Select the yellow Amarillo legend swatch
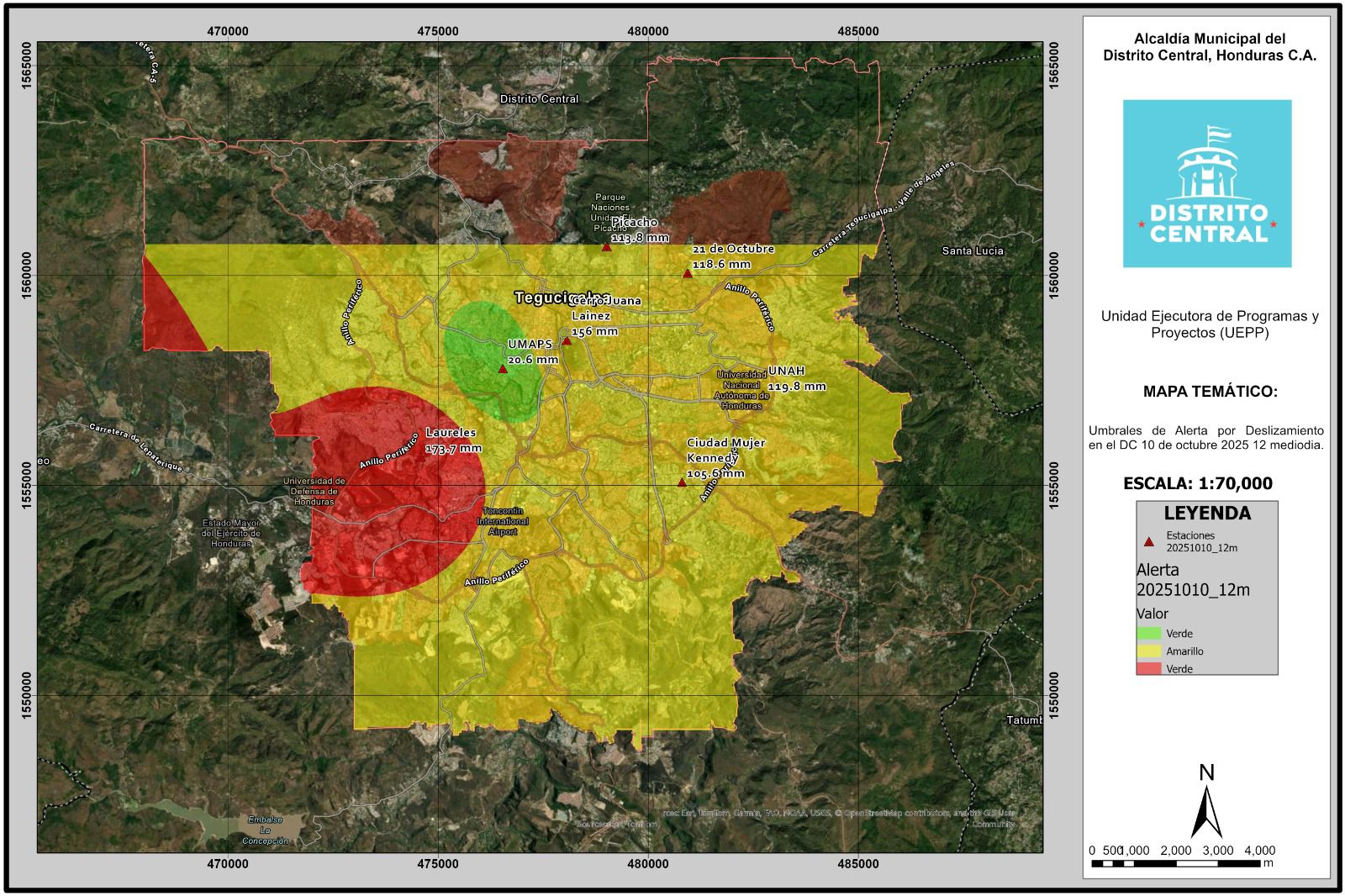 1148,651
